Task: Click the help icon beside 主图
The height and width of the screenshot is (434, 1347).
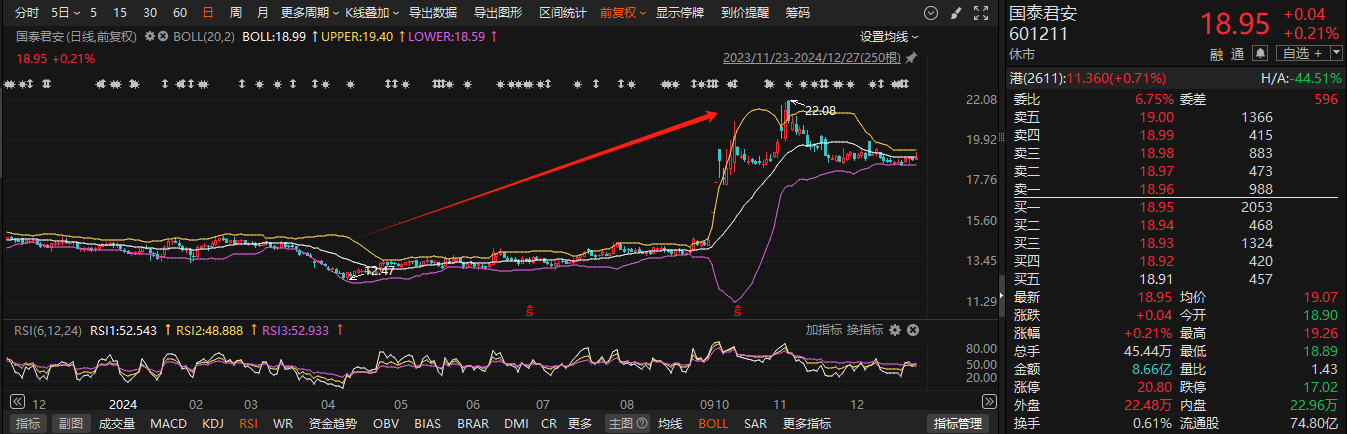Action: pyautogui.click(x=642, y=423)
